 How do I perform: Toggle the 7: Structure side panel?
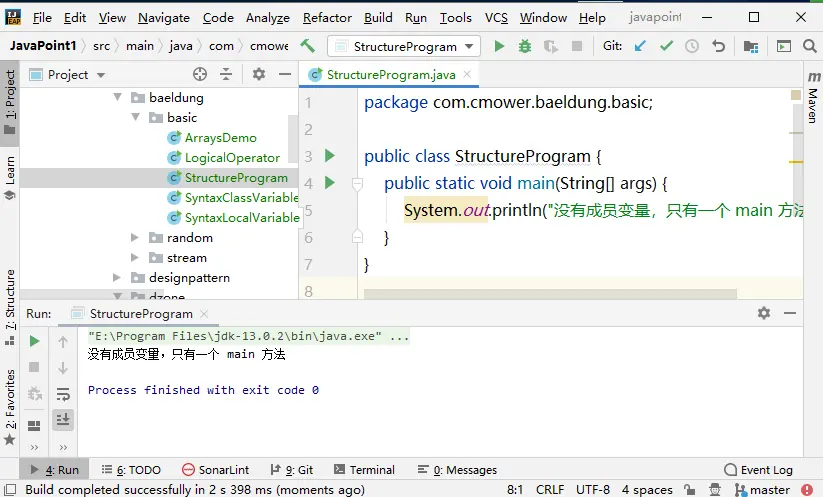(10, 307)
